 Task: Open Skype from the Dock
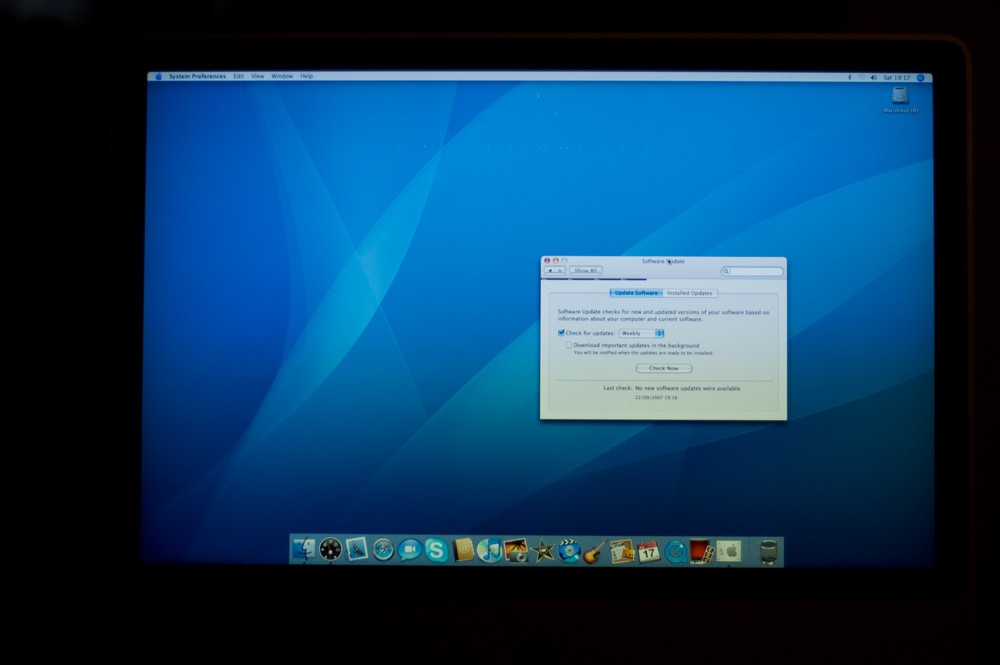tap(436, 550)
